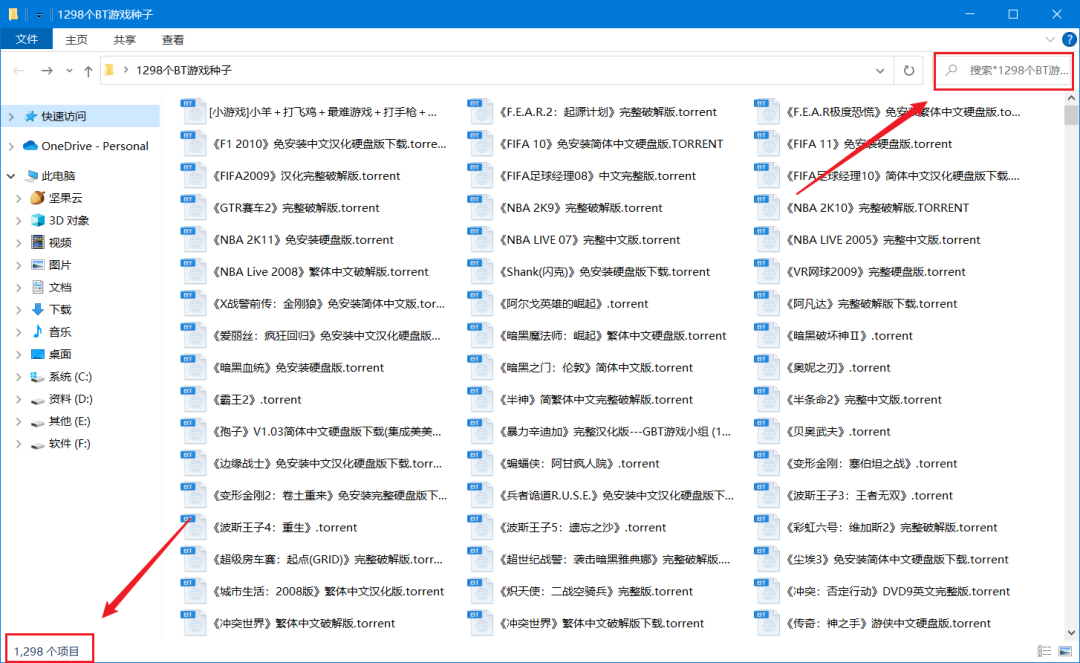This screenshot has width=1080, height=663.
Task: Select the 《NBA 2K11》 torrent file icon
Action: [x=193, y=240]
